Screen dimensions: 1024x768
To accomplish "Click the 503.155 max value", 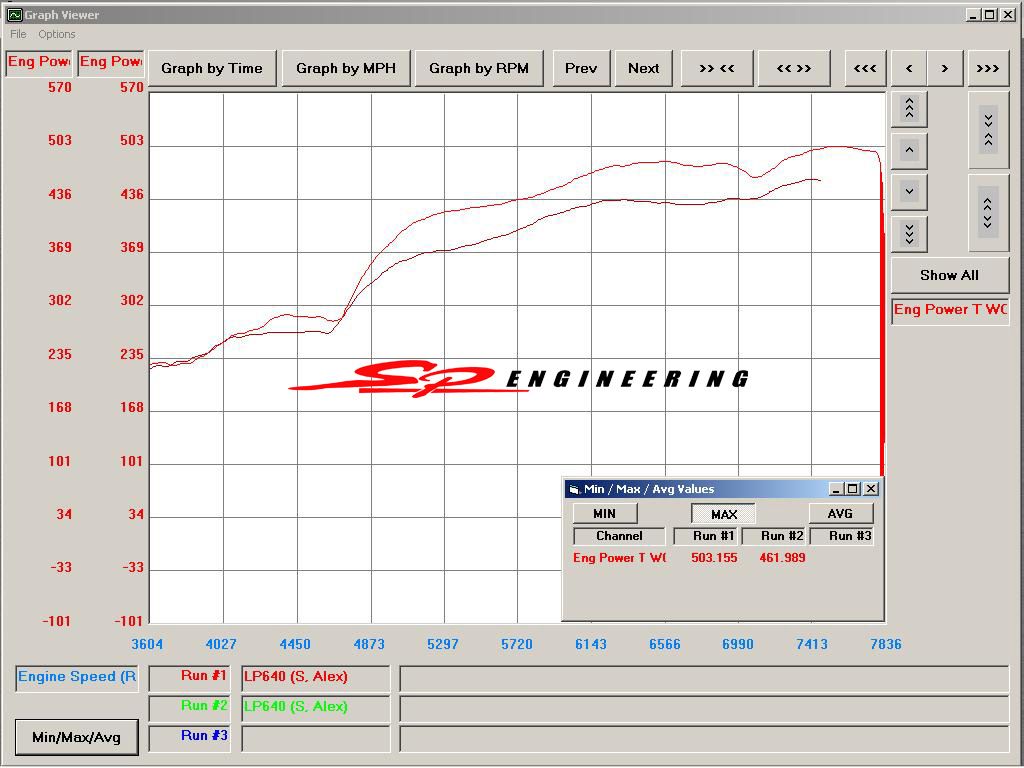I will (x=714, y=558).
